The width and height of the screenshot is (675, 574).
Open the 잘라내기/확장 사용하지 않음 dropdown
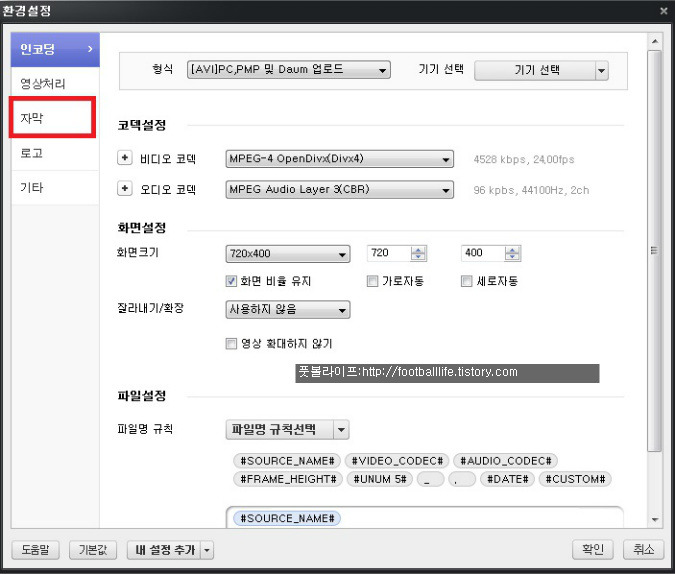click(x=288, y=310)
